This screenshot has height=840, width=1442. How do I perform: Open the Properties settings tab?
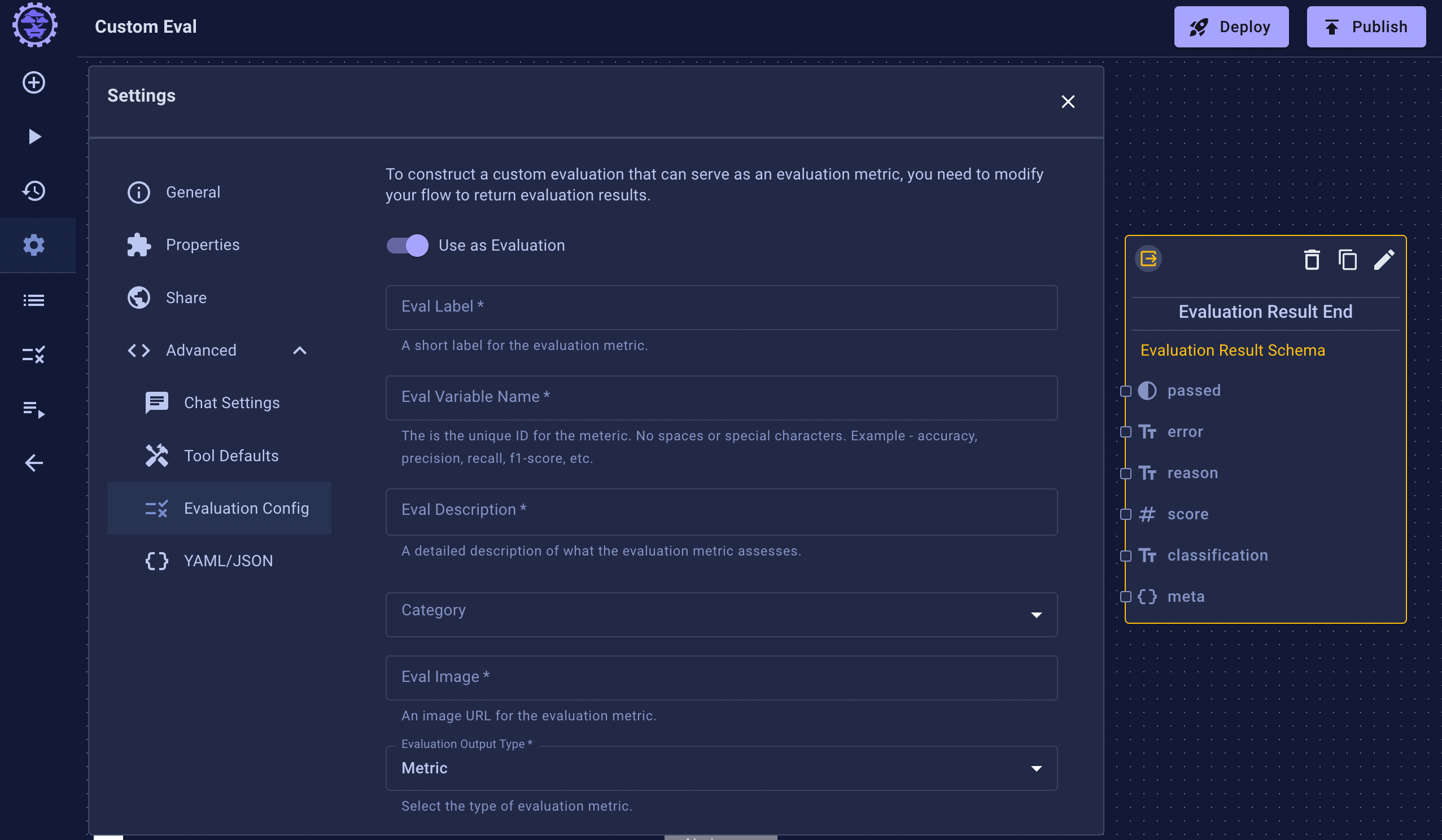219,245
